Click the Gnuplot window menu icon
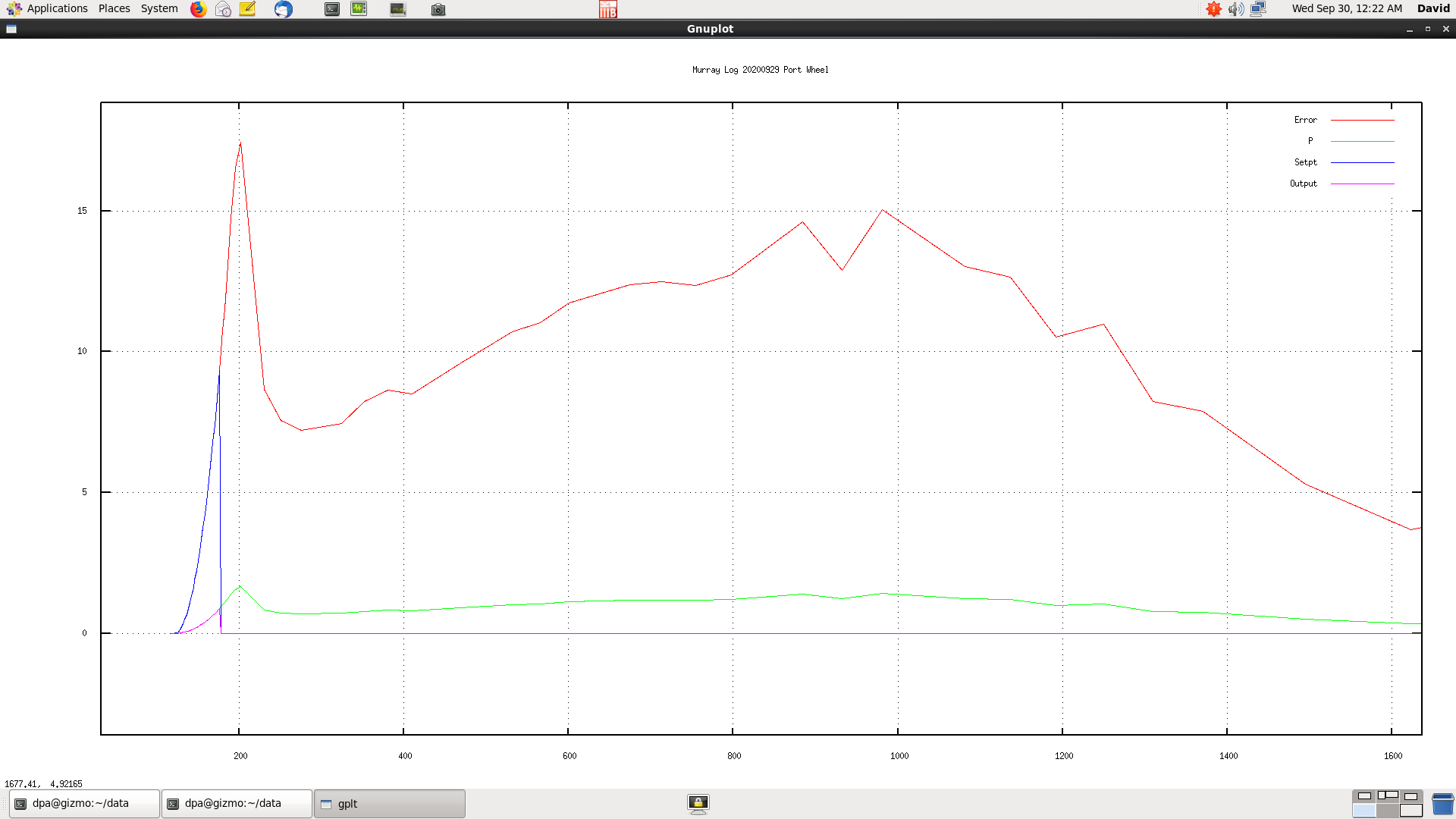1456x819 pixels. (x=11, y=29)
